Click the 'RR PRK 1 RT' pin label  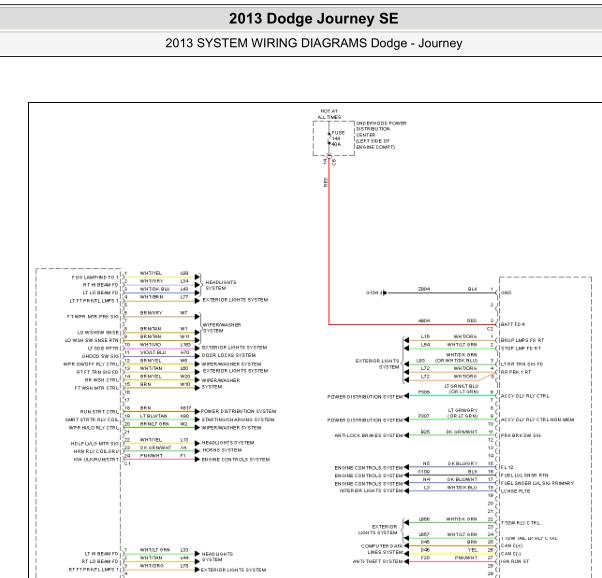click(x=516, y=372)
